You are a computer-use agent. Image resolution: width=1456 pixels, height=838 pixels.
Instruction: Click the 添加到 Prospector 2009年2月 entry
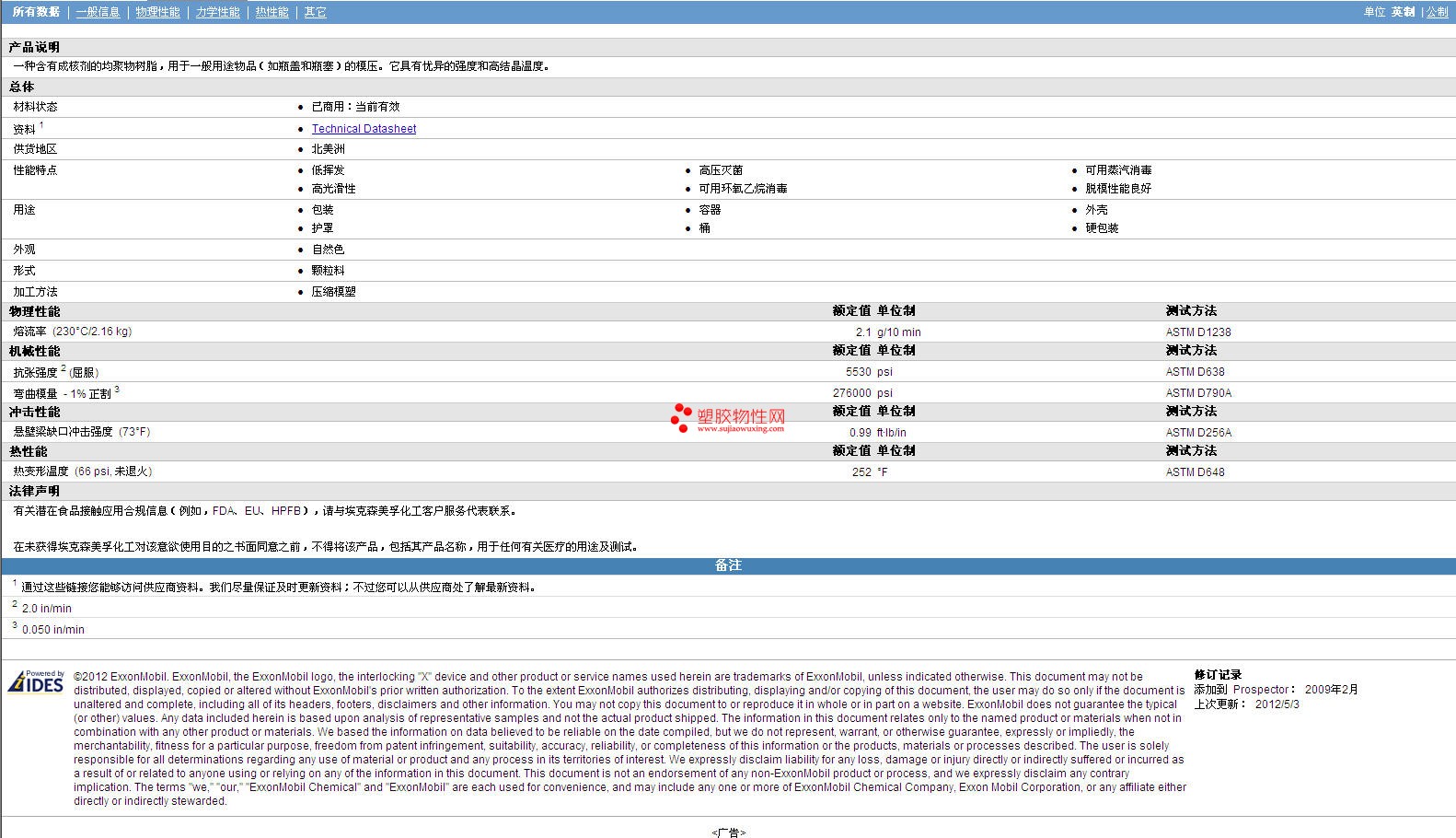pyautogui.click(x=1276, y=690)
